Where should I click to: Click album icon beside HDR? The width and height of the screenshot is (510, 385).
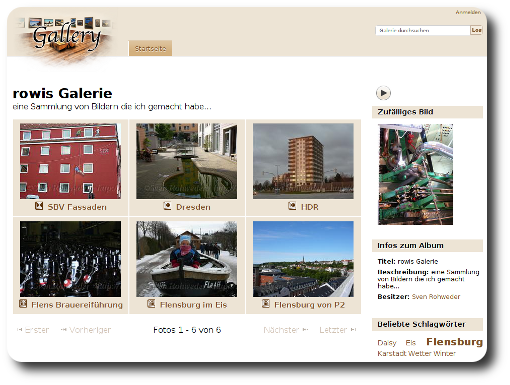tap(292, 206)
